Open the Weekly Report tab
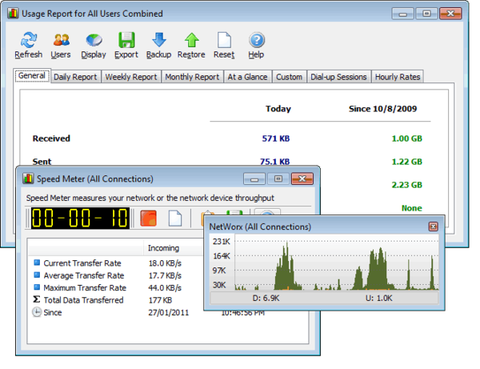This screenshot has height=369, width=480. 131,77
